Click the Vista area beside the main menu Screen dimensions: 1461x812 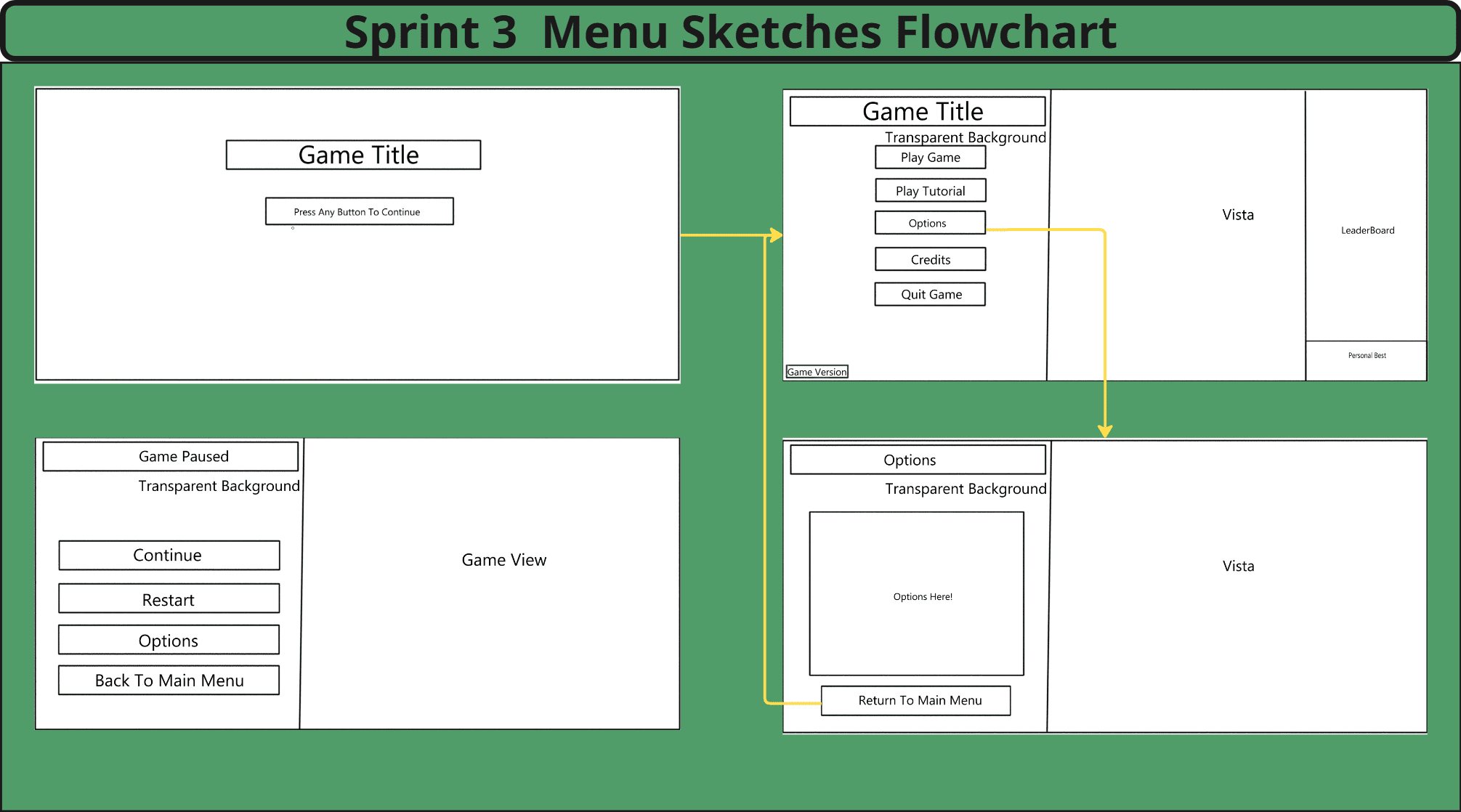tap(1237, 214)
